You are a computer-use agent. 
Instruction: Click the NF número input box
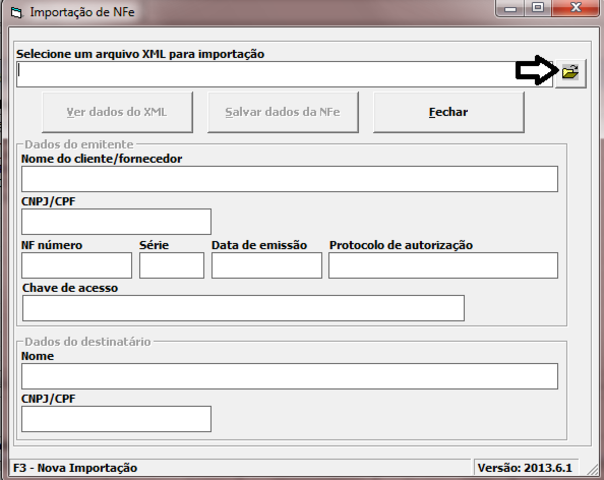[77, 265]
